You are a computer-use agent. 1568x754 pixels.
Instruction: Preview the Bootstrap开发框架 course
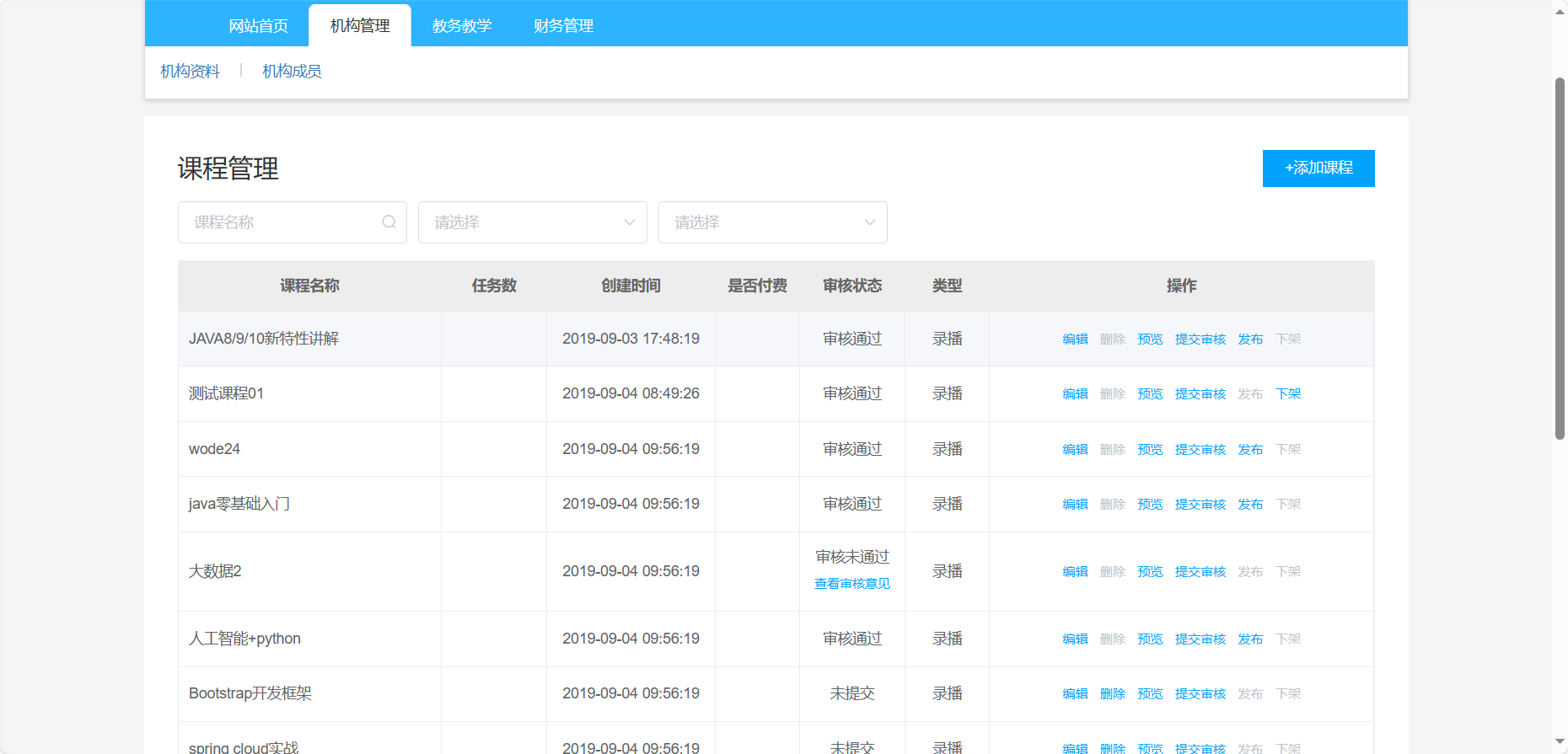[x=1150, y=693]
